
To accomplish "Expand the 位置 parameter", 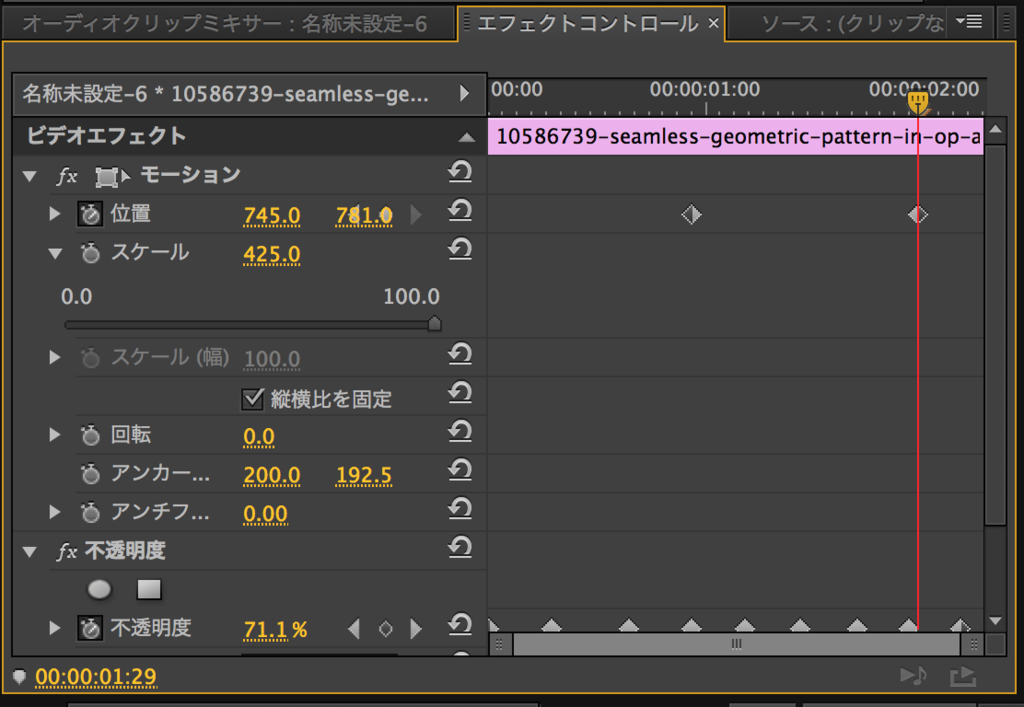I will [55, 213].
